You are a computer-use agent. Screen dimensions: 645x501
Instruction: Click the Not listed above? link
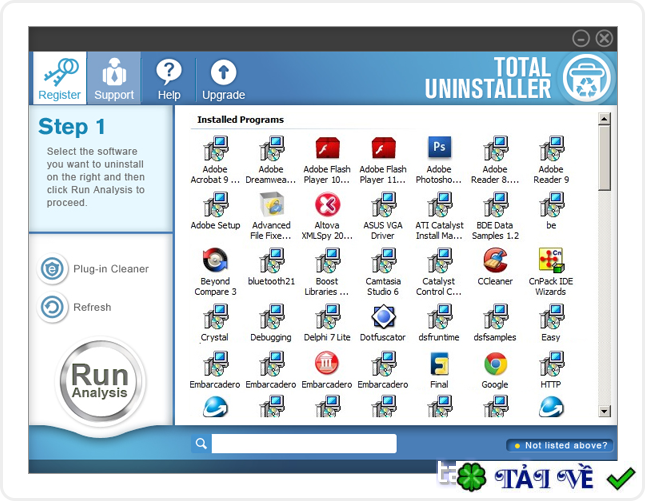pos(560,445)
